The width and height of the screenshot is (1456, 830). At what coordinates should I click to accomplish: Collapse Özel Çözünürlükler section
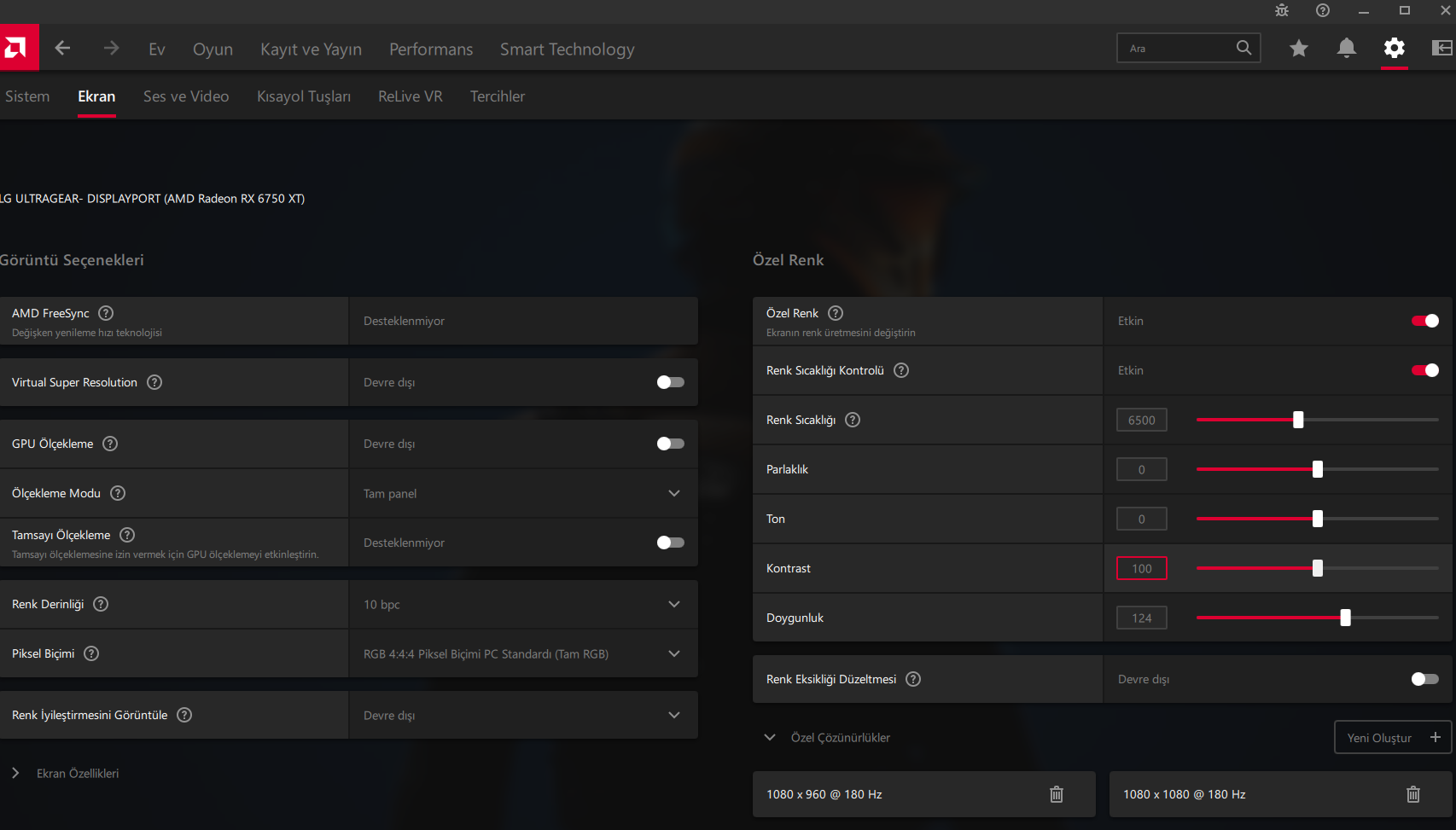[x=770, y=737]
